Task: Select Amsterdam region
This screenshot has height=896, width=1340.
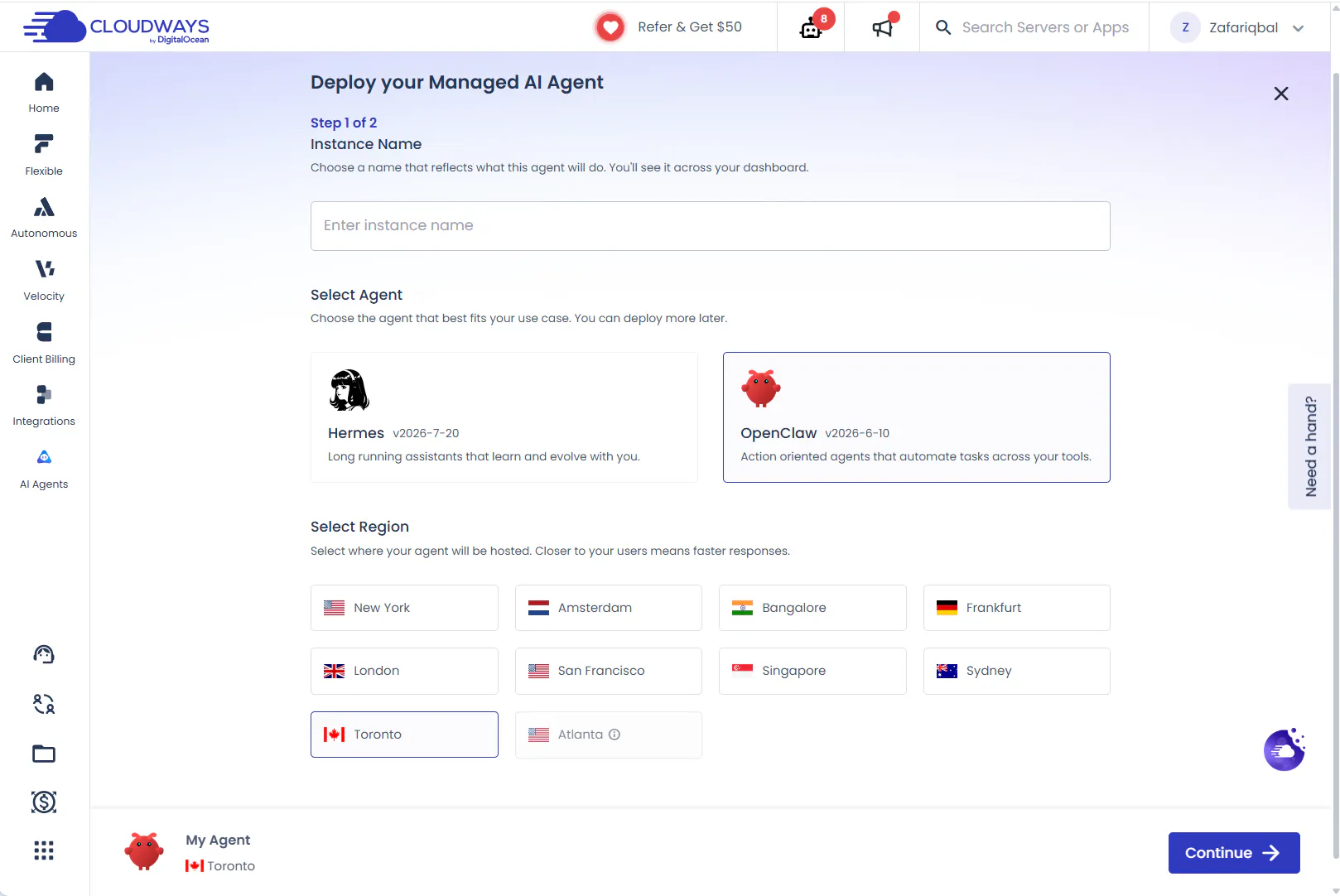Action: (608, 608)
